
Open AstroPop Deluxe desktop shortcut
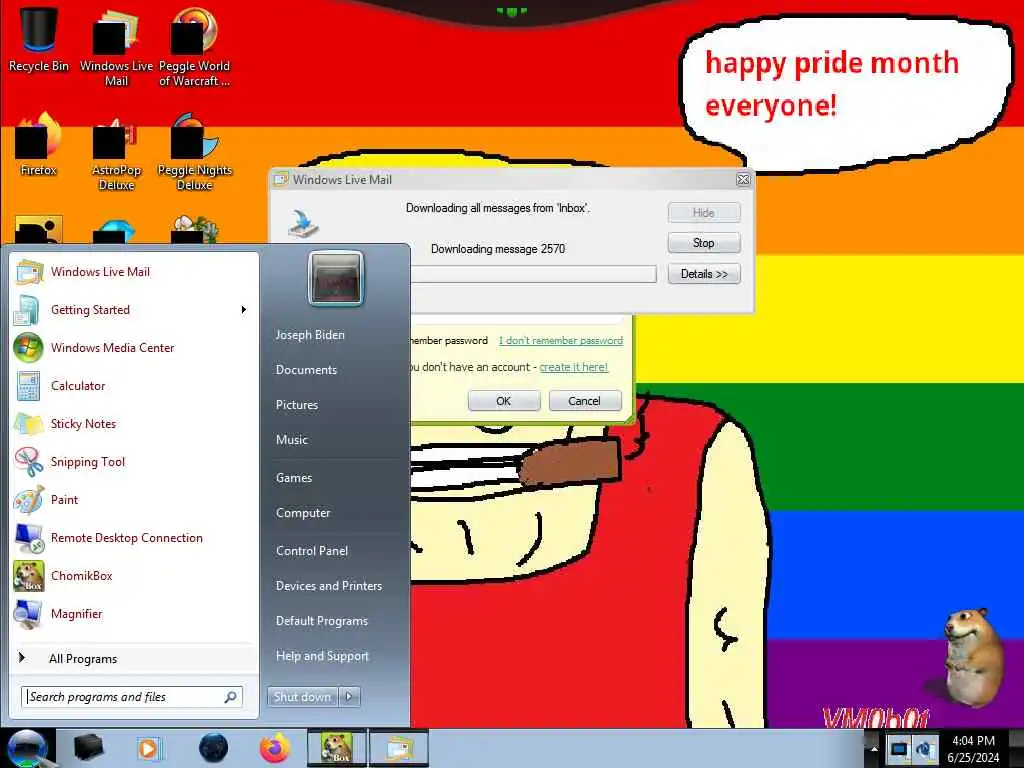[x=116, y=152]
